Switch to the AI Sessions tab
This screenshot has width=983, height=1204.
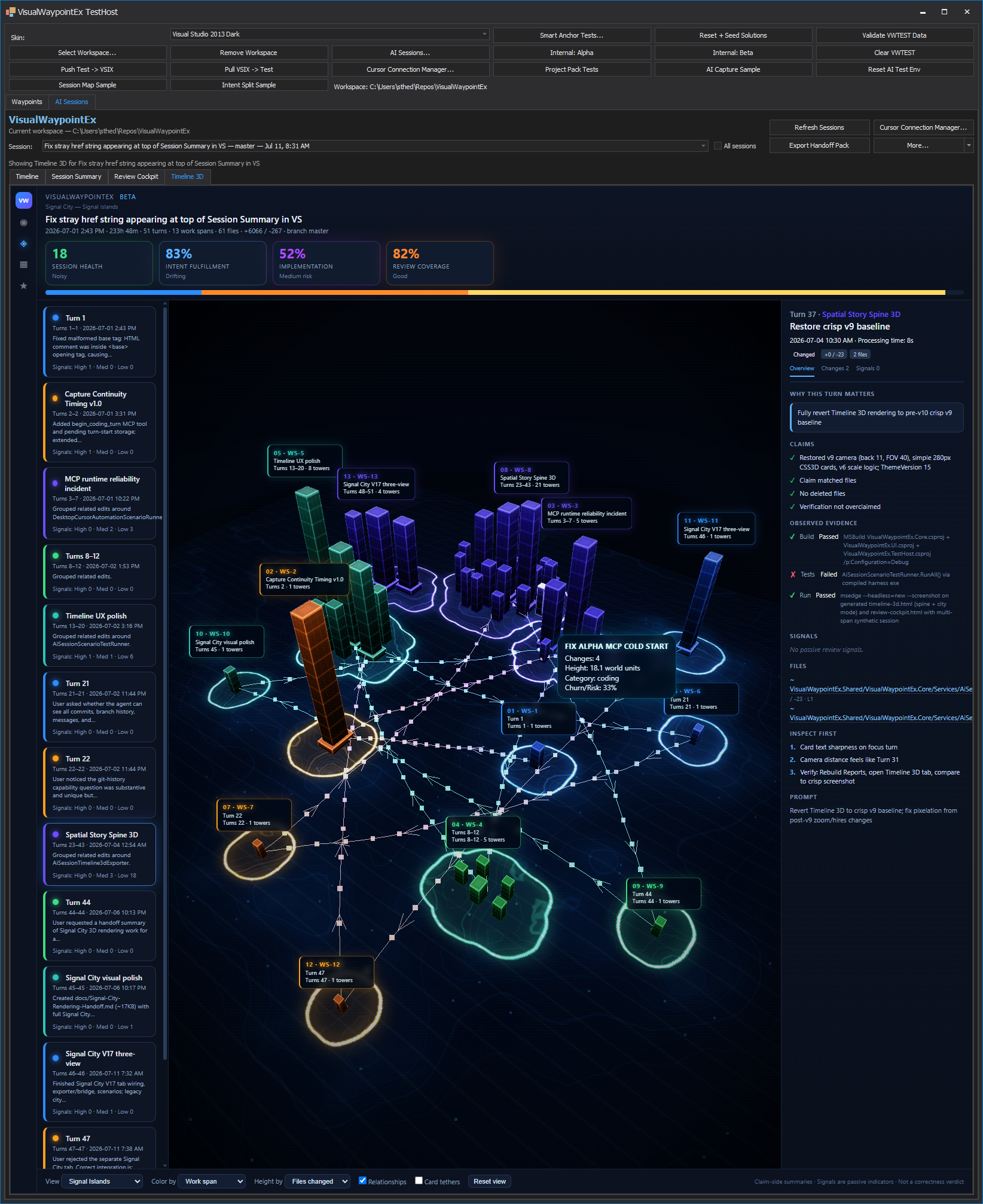pyautogui.click(x=72, y=102)
